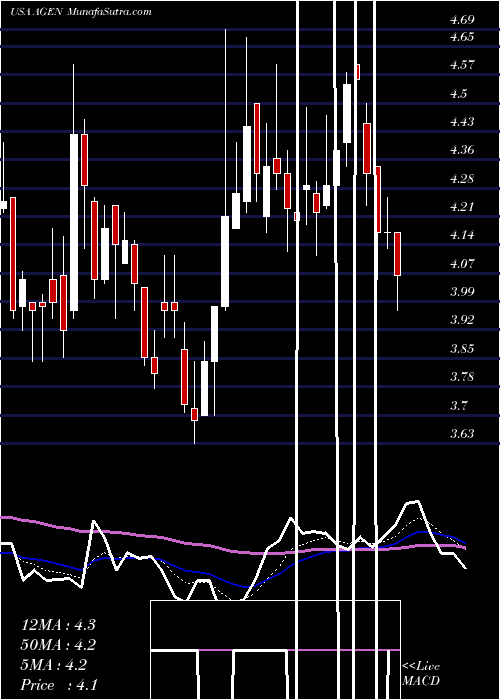Click the 3.85 price axis label
The width and height of the screenshot is (500, 700).
click(462, 349)
